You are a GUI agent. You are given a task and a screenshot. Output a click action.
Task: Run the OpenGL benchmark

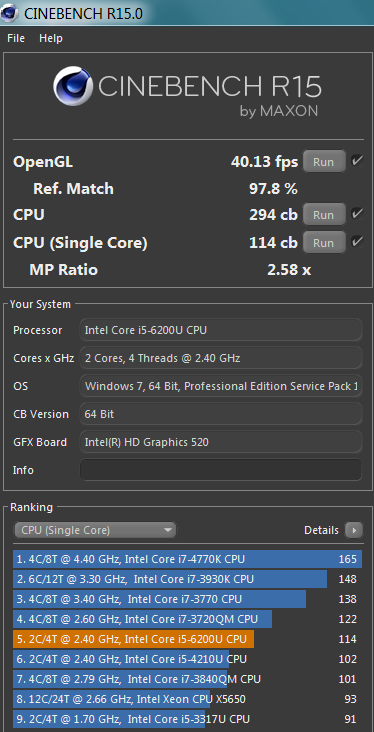(x=324, y=162)
